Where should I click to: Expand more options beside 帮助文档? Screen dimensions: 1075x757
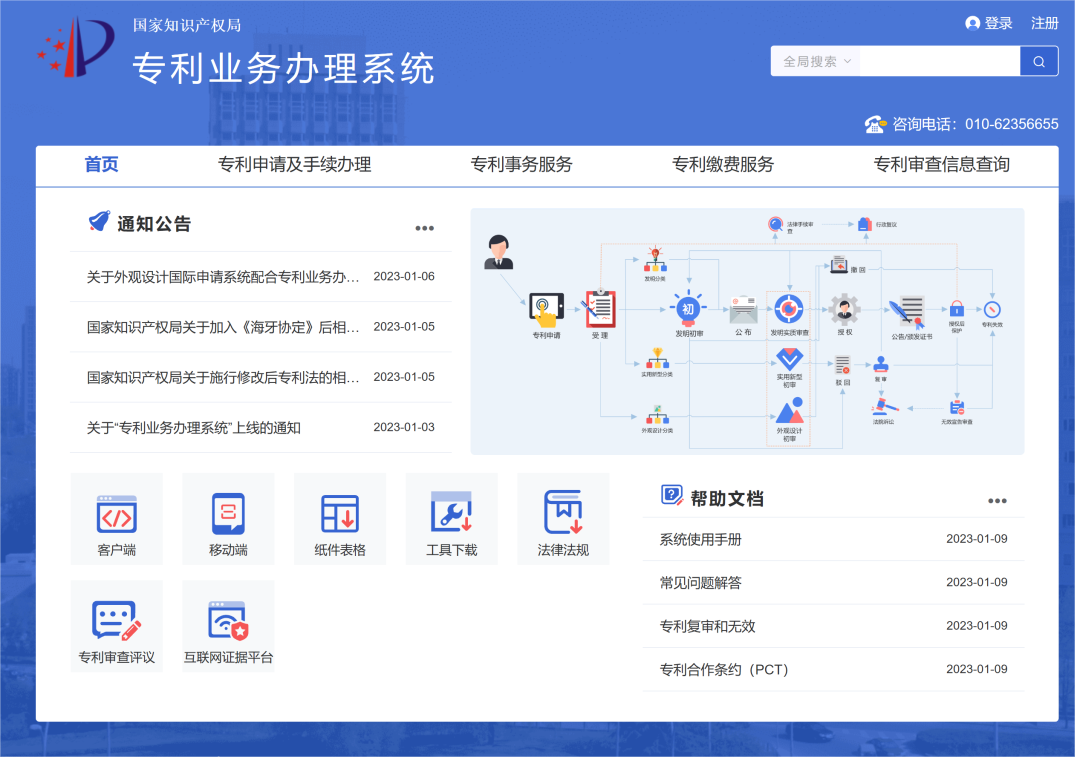pyautogui.click(x=997, y=501)
